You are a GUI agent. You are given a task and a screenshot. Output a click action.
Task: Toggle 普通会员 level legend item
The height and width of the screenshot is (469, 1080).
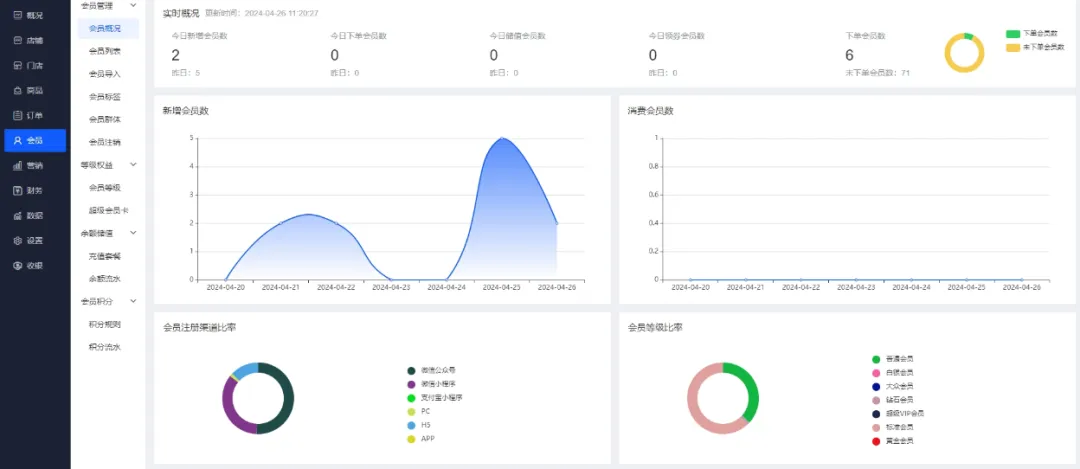click(893, 359)
